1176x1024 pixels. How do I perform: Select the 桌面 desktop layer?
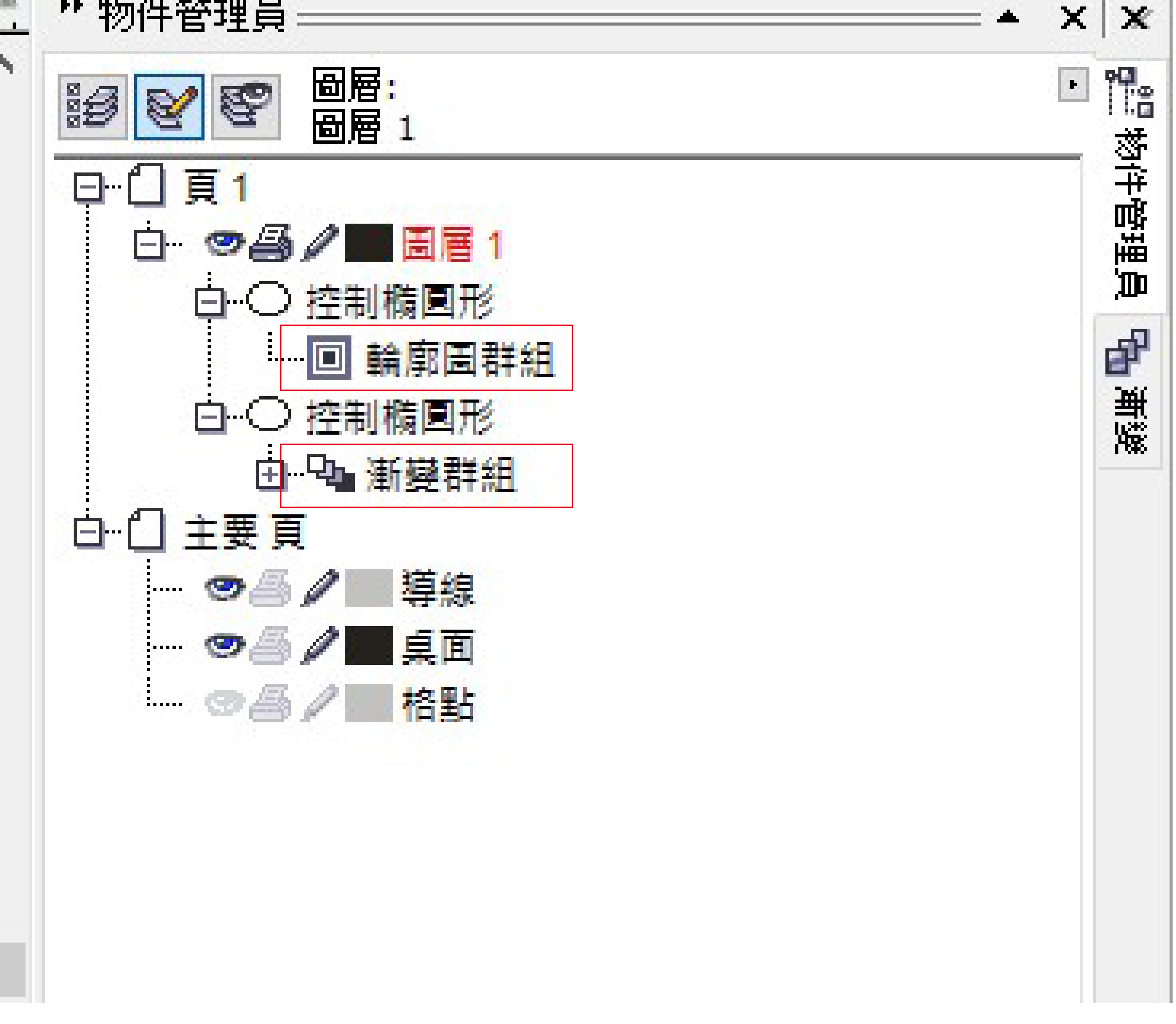439,647
